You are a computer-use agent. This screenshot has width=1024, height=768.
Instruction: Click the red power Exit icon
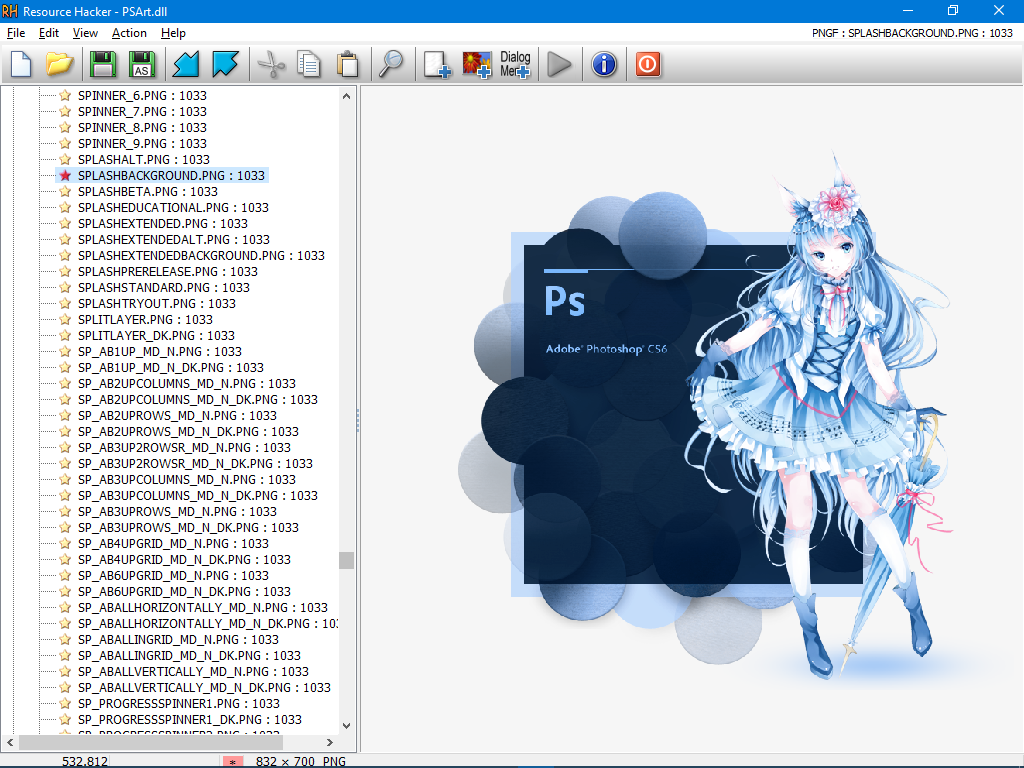648,64
